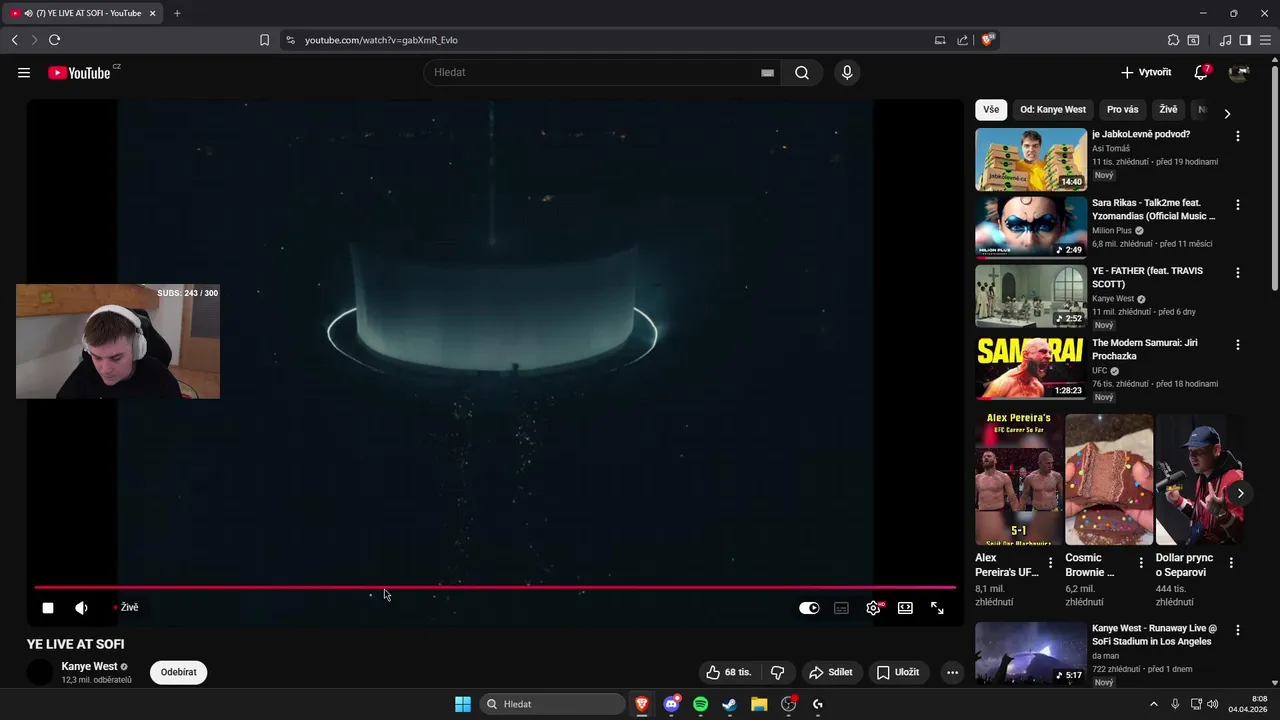
Task: Play YE - FATHER feat. Travis Scott
Action: pos(1030,295)
